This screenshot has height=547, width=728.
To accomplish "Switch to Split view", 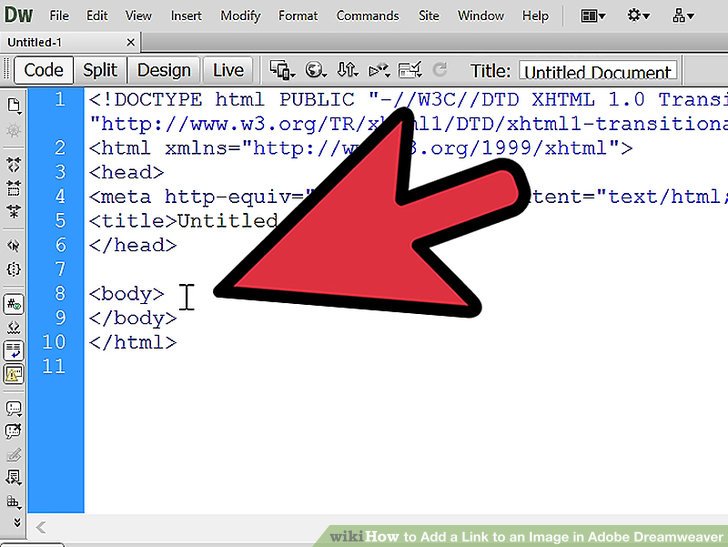I will tap(100, 70).
